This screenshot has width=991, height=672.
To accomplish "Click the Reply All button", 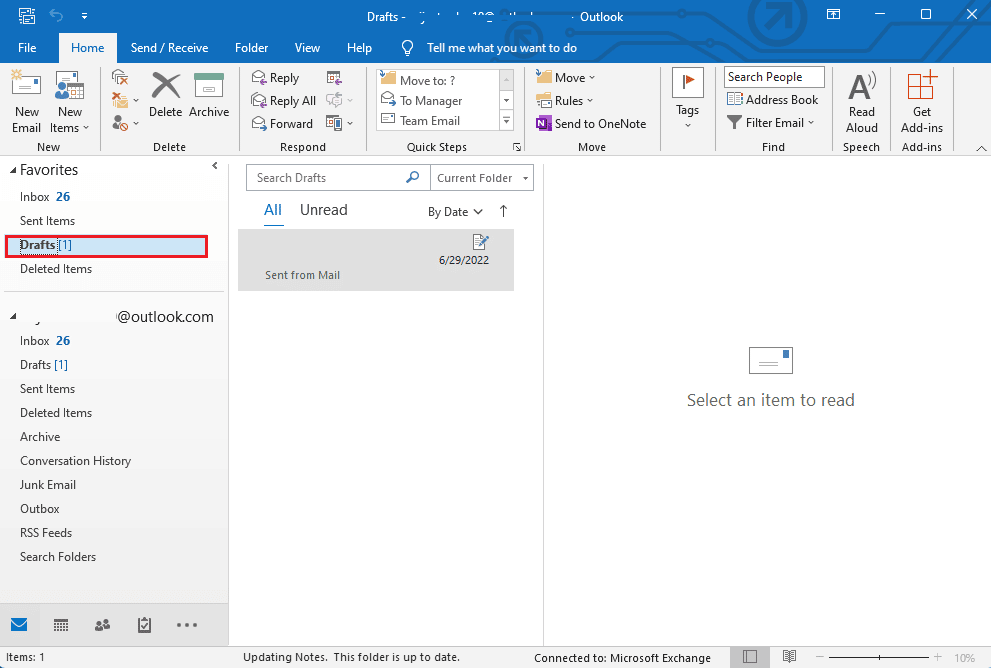I will (284, 101).
